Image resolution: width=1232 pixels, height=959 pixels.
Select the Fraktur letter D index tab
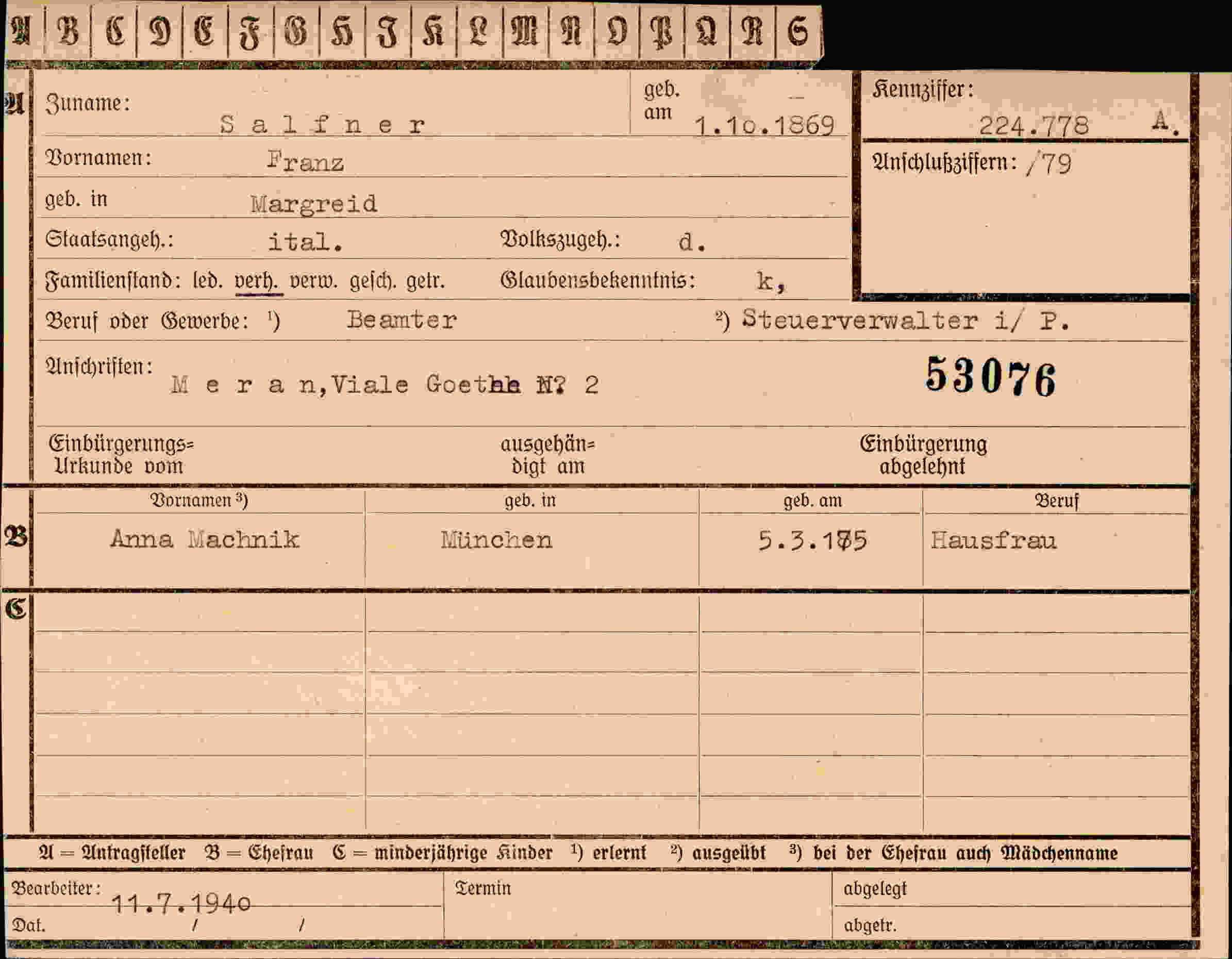[x=160, y=31]
